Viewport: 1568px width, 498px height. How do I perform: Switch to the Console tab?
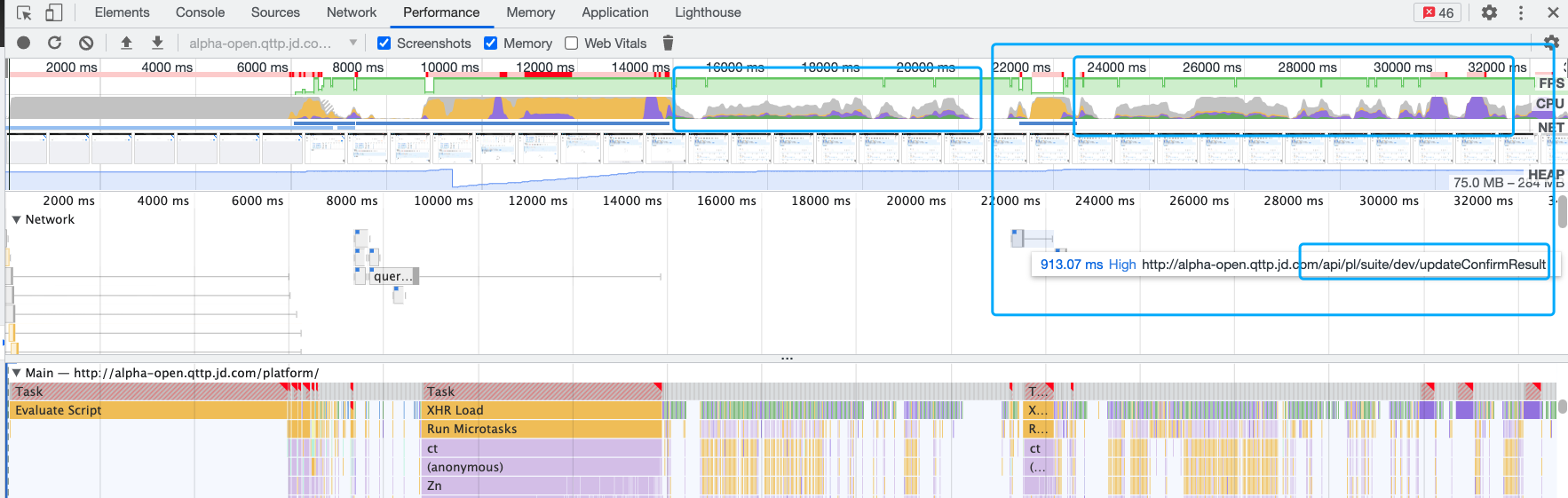pyautogui.click(x=200, y=12)
